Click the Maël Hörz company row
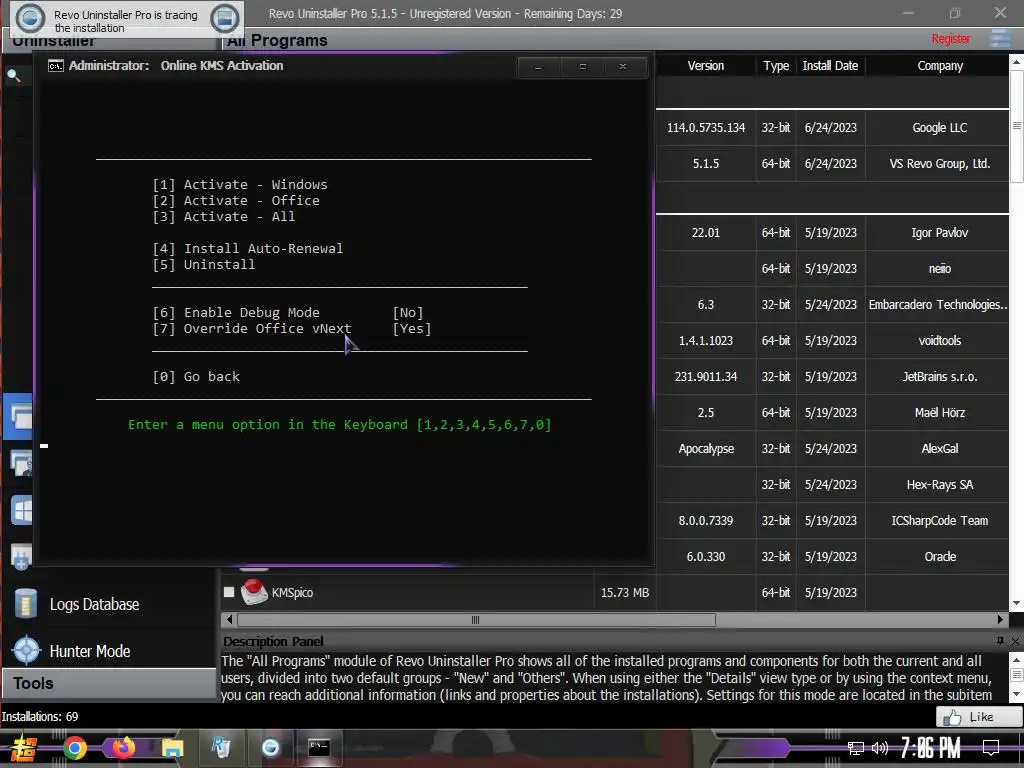This screenshot has width=1024, height=768. point(833,413)
